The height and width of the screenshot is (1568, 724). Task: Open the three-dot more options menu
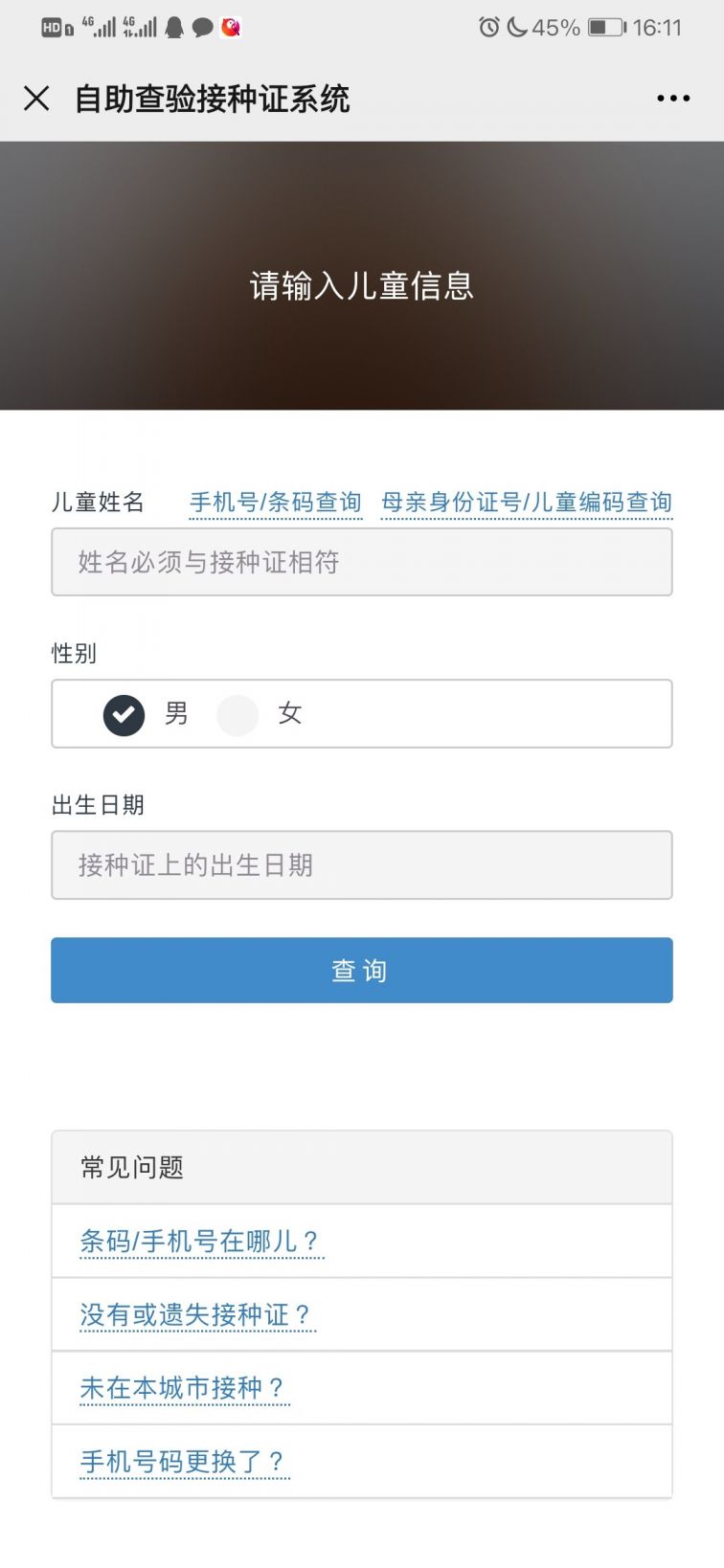coord(673,98)
